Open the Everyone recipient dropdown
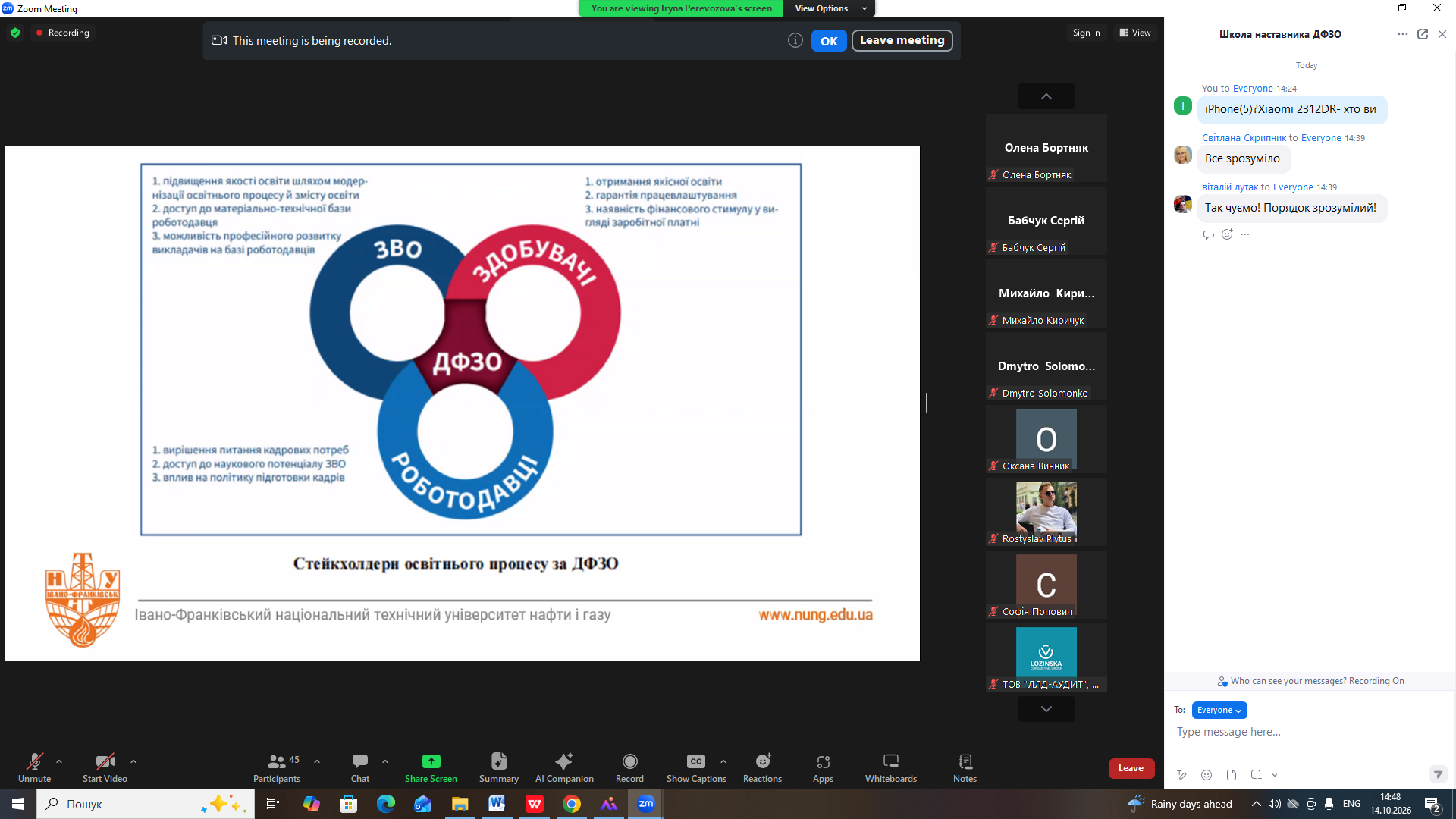This screenshot has width=1456, height=819. (1219, 710)
